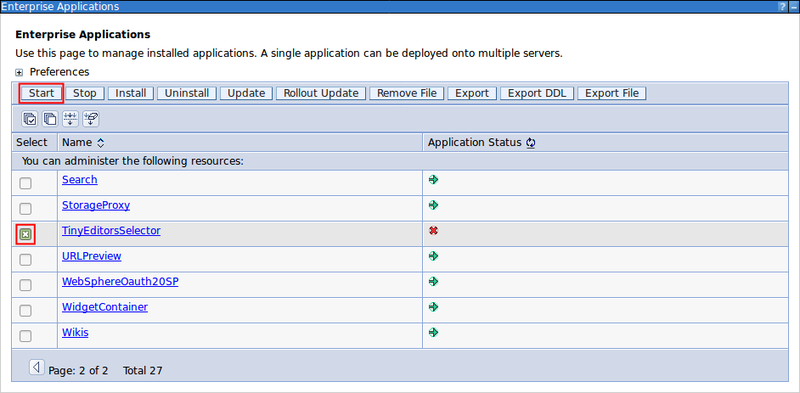Open the Search application link
The image size is (800, 393).
(80, 180)
